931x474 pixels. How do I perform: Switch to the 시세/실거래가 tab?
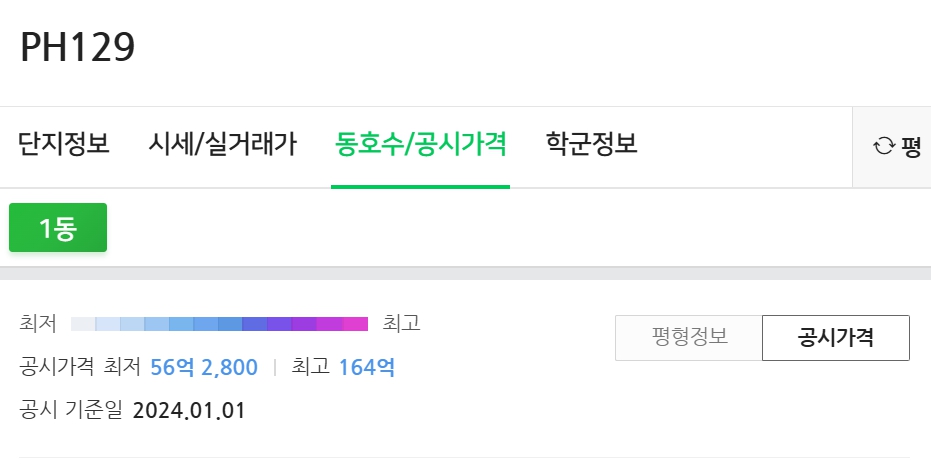[222, 144]
